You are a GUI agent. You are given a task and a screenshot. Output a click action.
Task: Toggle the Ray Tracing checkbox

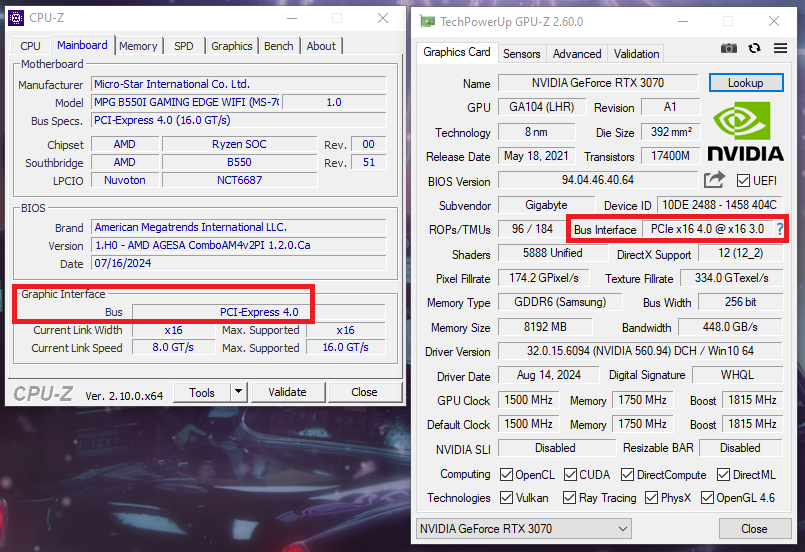(x=569, y=498)
